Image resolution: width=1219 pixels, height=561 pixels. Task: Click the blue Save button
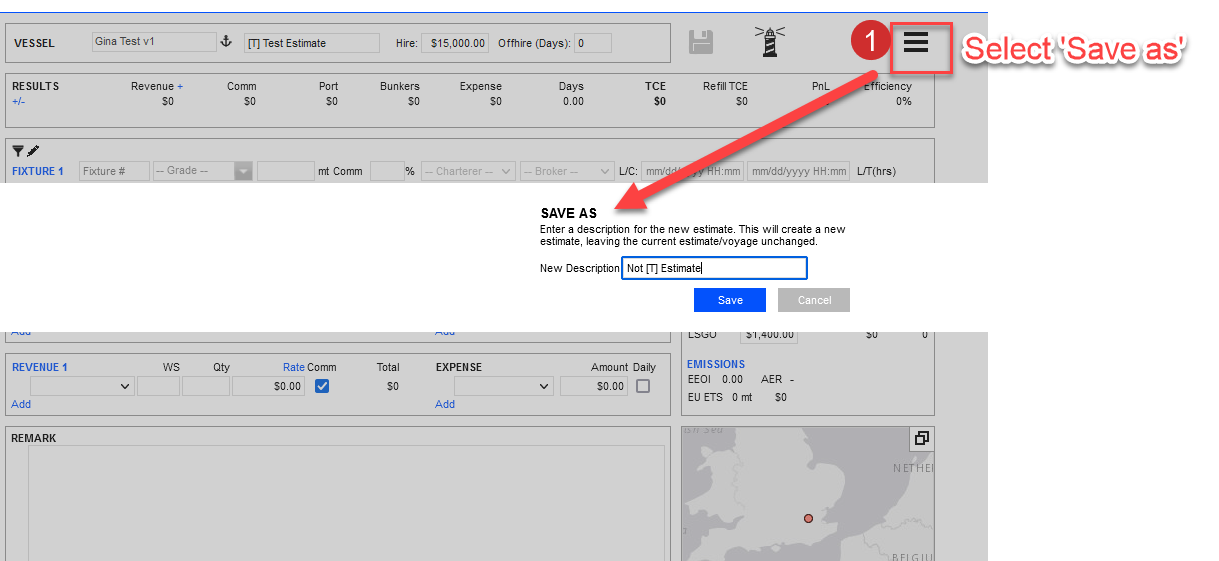[730, 300]
